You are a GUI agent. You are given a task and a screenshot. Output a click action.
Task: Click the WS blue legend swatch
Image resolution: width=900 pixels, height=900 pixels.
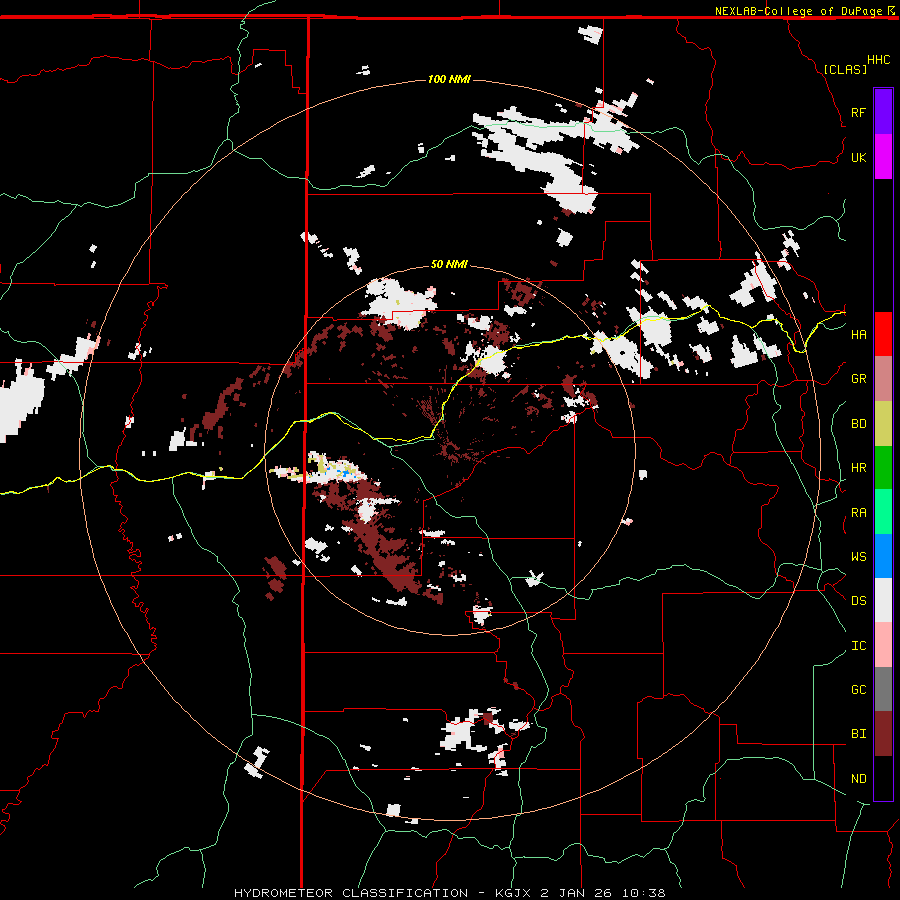click(x=883, y=556)
